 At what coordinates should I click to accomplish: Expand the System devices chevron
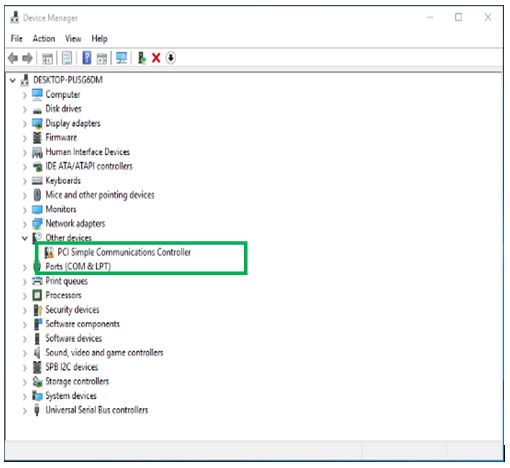pyautogui.click(x=25, y=396)
